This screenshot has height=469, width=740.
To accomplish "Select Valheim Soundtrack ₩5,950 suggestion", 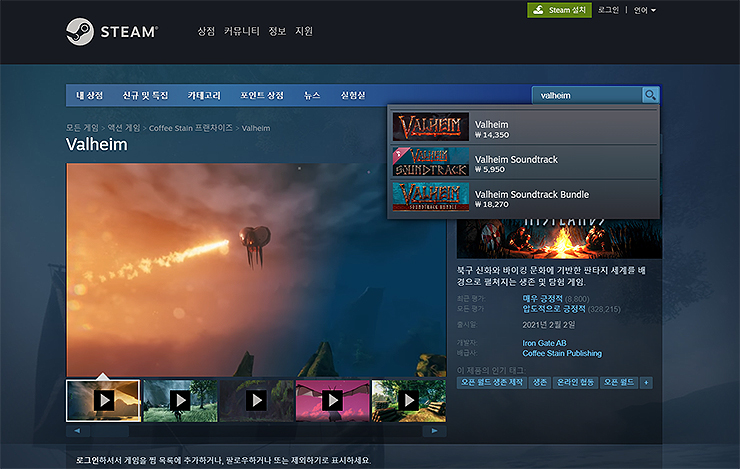I will (524, 162).
